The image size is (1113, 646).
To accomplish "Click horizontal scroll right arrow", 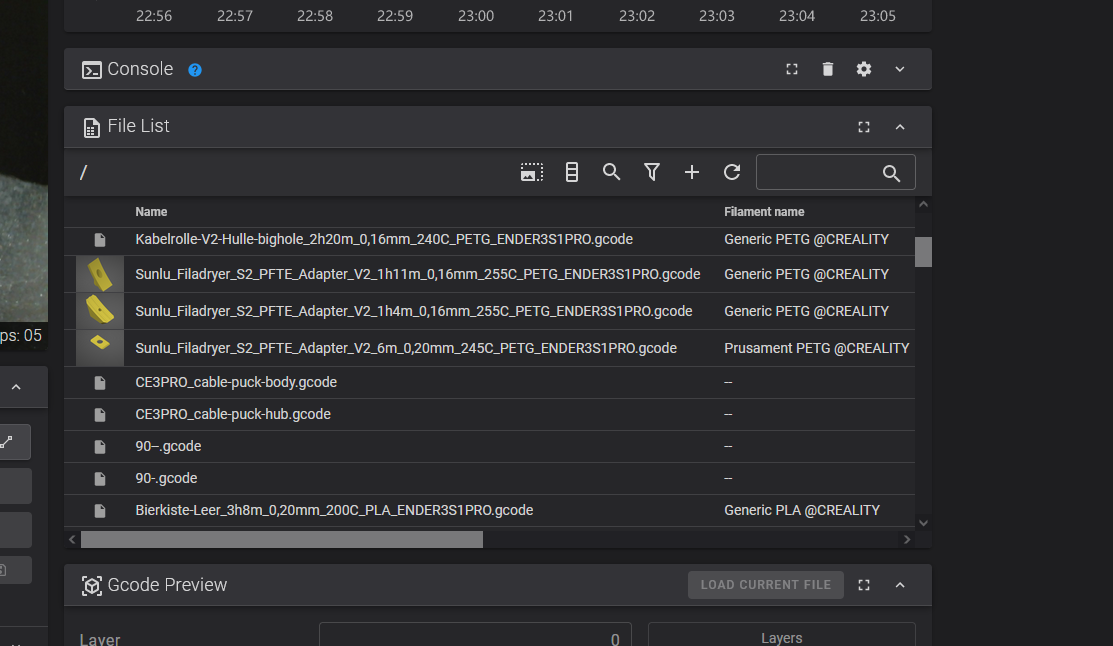I will tap(906, 540).
